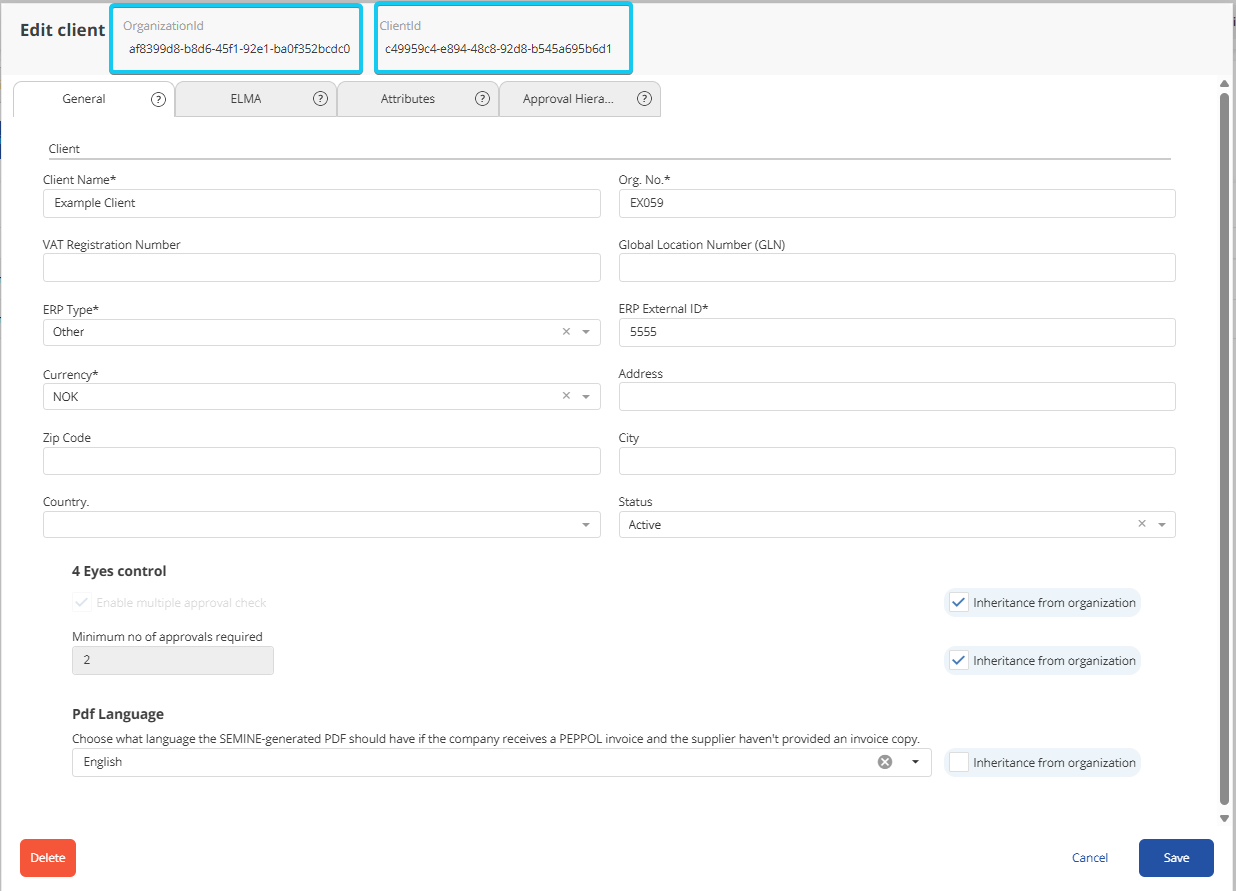This screenshot has height=891, width=1236.
Task: Click the Minimum no of approvals field
Action: [173, 661]
